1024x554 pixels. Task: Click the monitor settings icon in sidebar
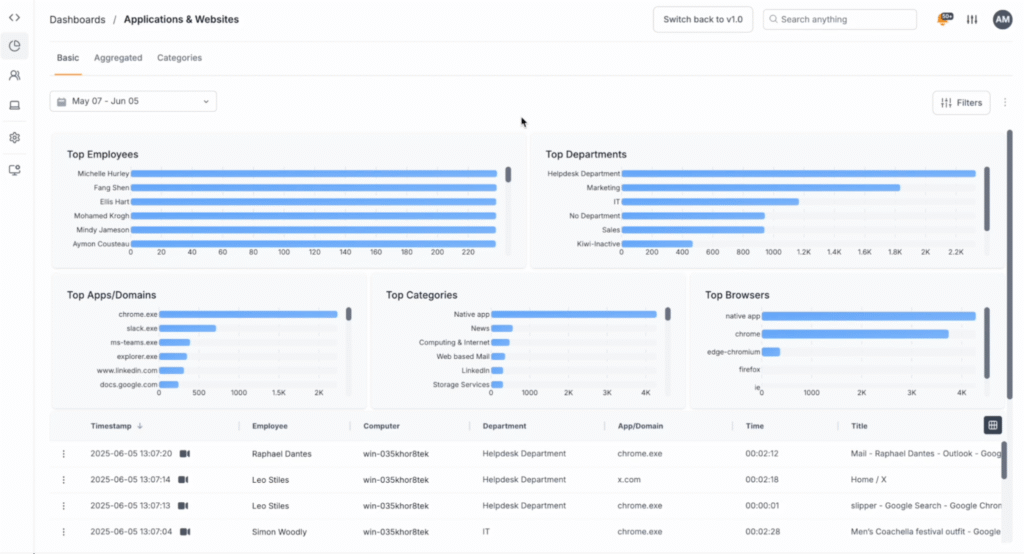(x=14, y=170)
